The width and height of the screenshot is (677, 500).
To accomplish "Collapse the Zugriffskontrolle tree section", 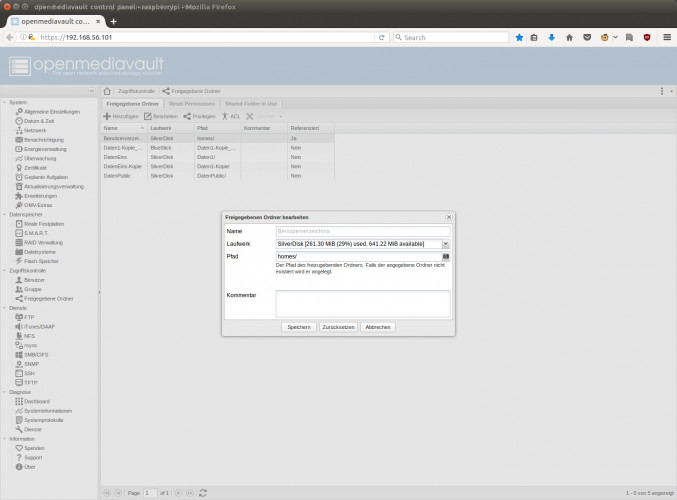I will pos(4,271).
